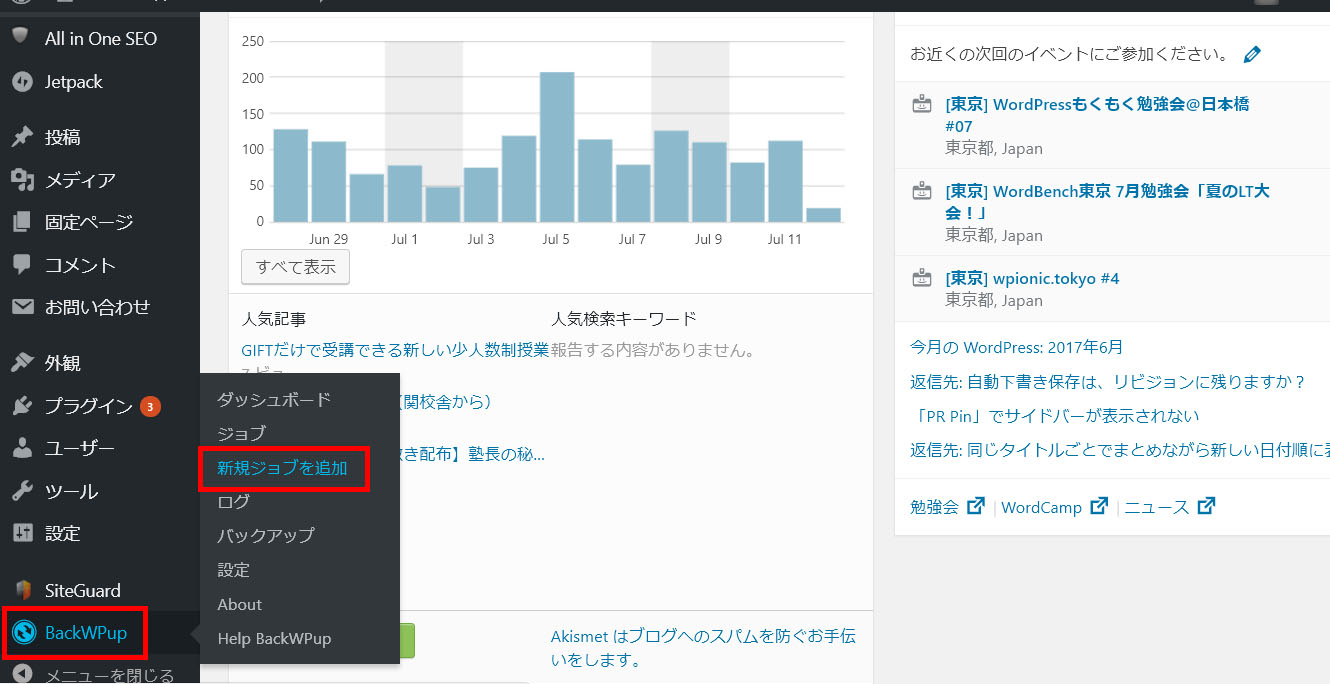The width and height of the screenshot is (1330, 684).
Task: Click 報告する内容がありません。 text
Action: tap(653, 350)
